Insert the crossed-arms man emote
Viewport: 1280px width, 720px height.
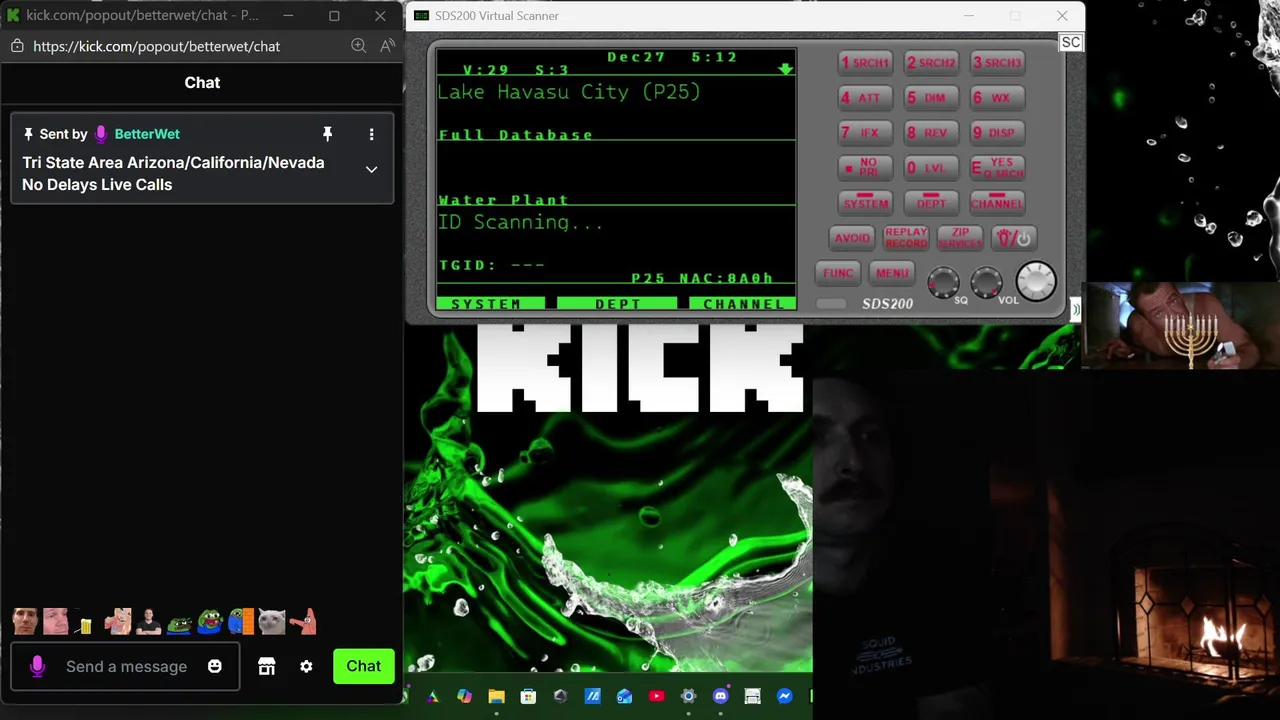pyautogui.click(x=148, y=622)
